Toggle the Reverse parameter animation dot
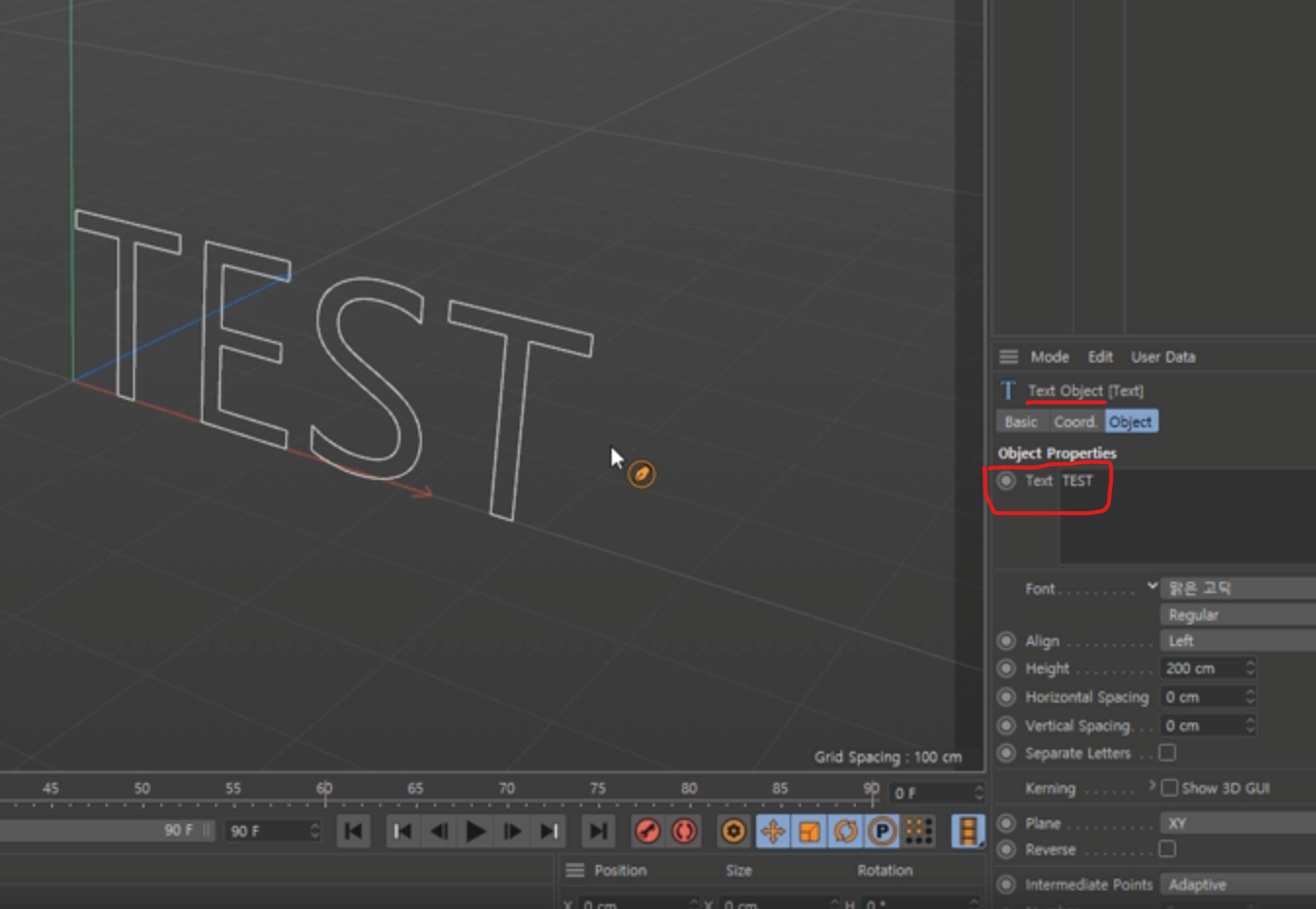Viewport: 1316px width, 909px height. coord(1005,849)
